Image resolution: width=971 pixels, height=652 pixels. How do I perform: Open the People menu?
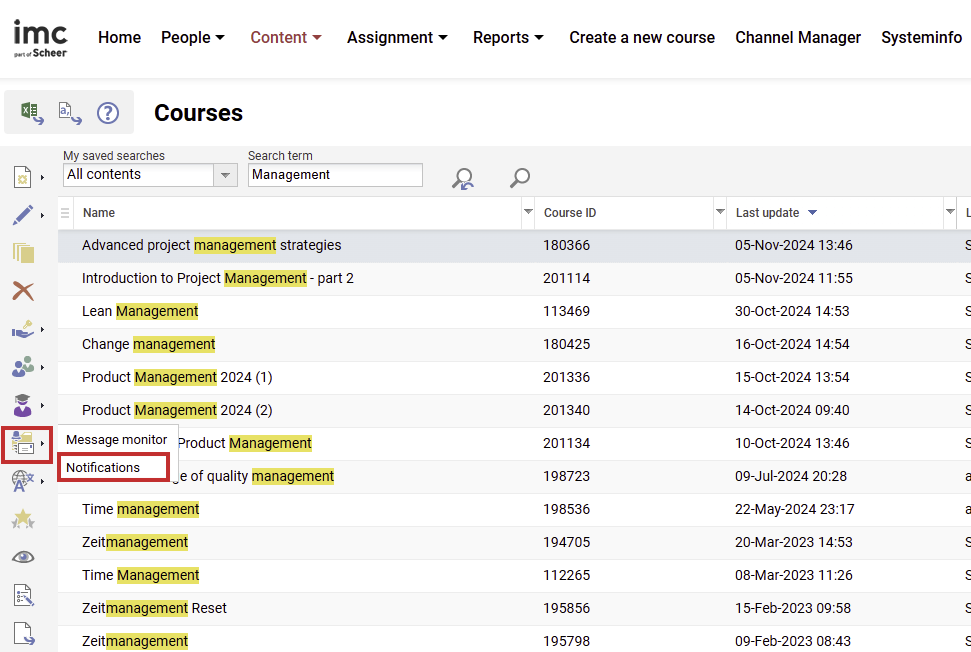tap(192, 37)
